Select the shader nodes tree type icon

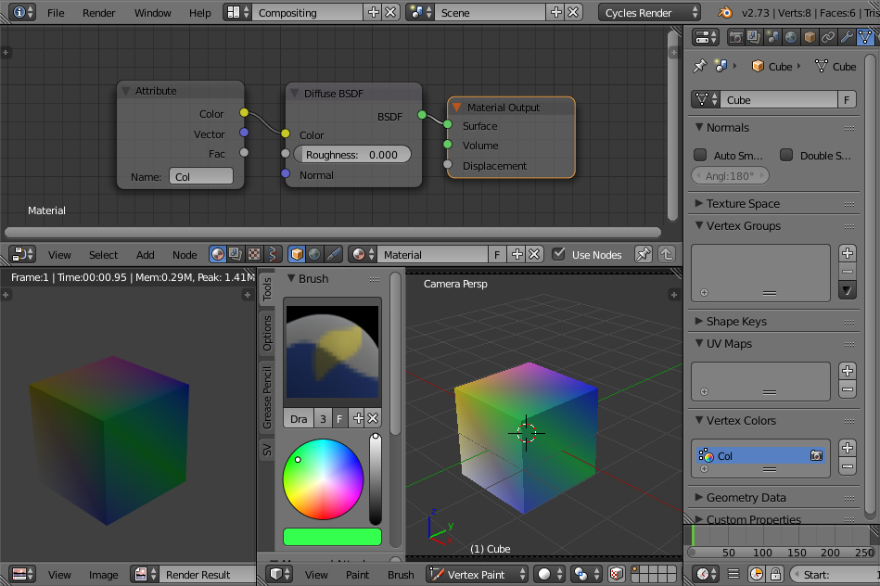(x=218, y=255)
